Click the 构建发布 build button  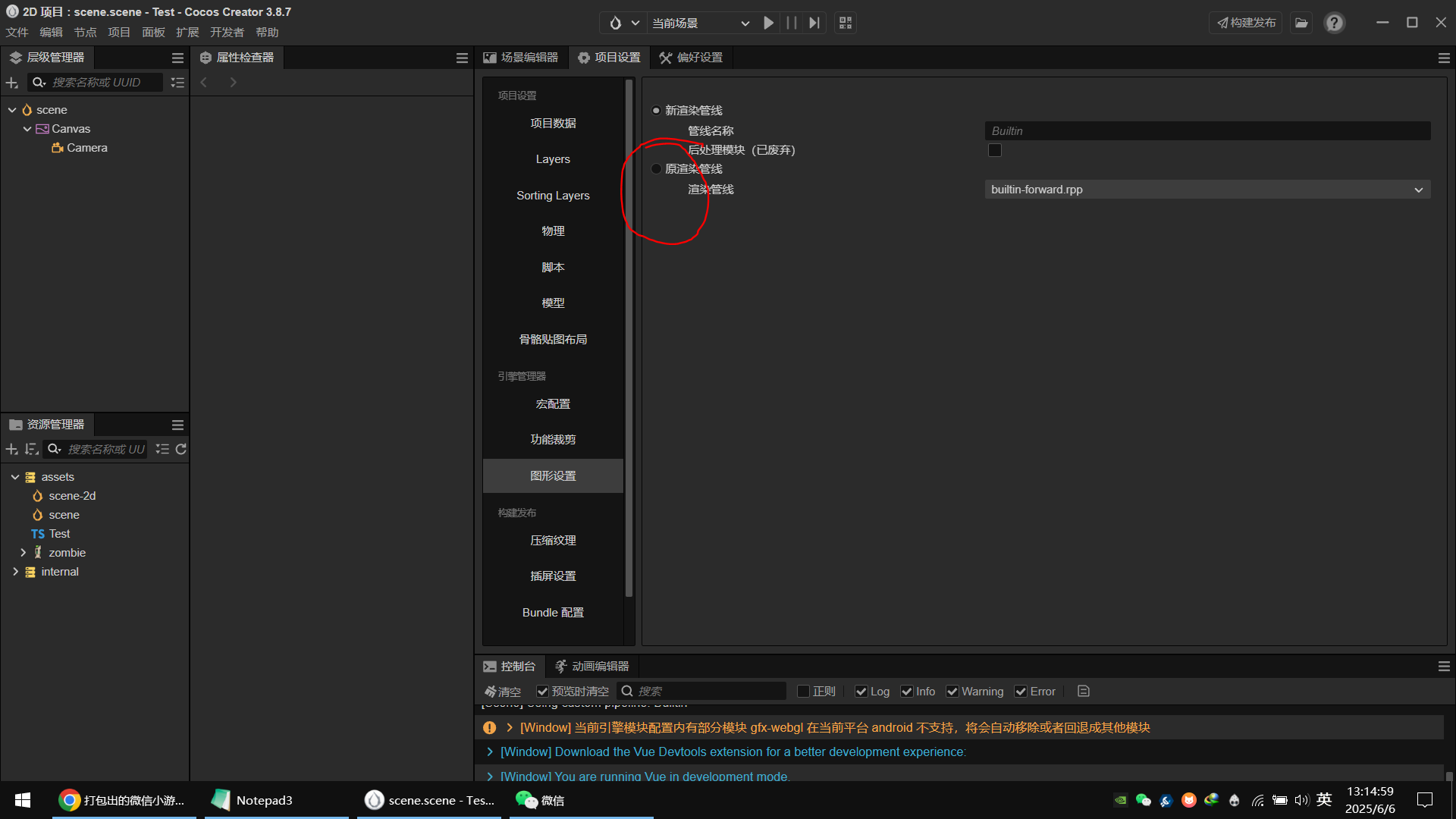pyautogui.click(x=1245, y=23)
